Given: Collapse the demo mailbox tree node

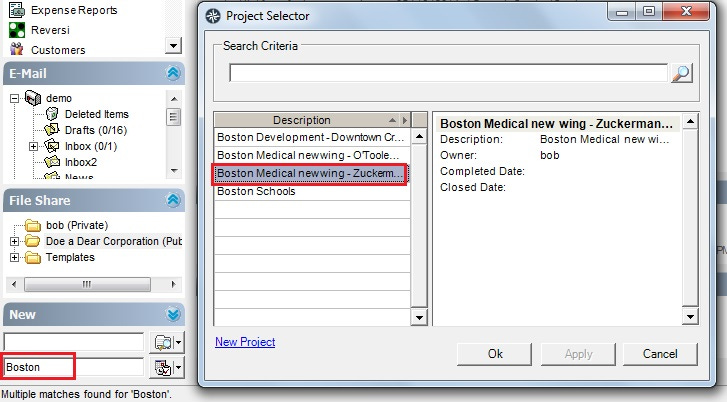Looking at the screenshot, I should click(x=14, y=98).
